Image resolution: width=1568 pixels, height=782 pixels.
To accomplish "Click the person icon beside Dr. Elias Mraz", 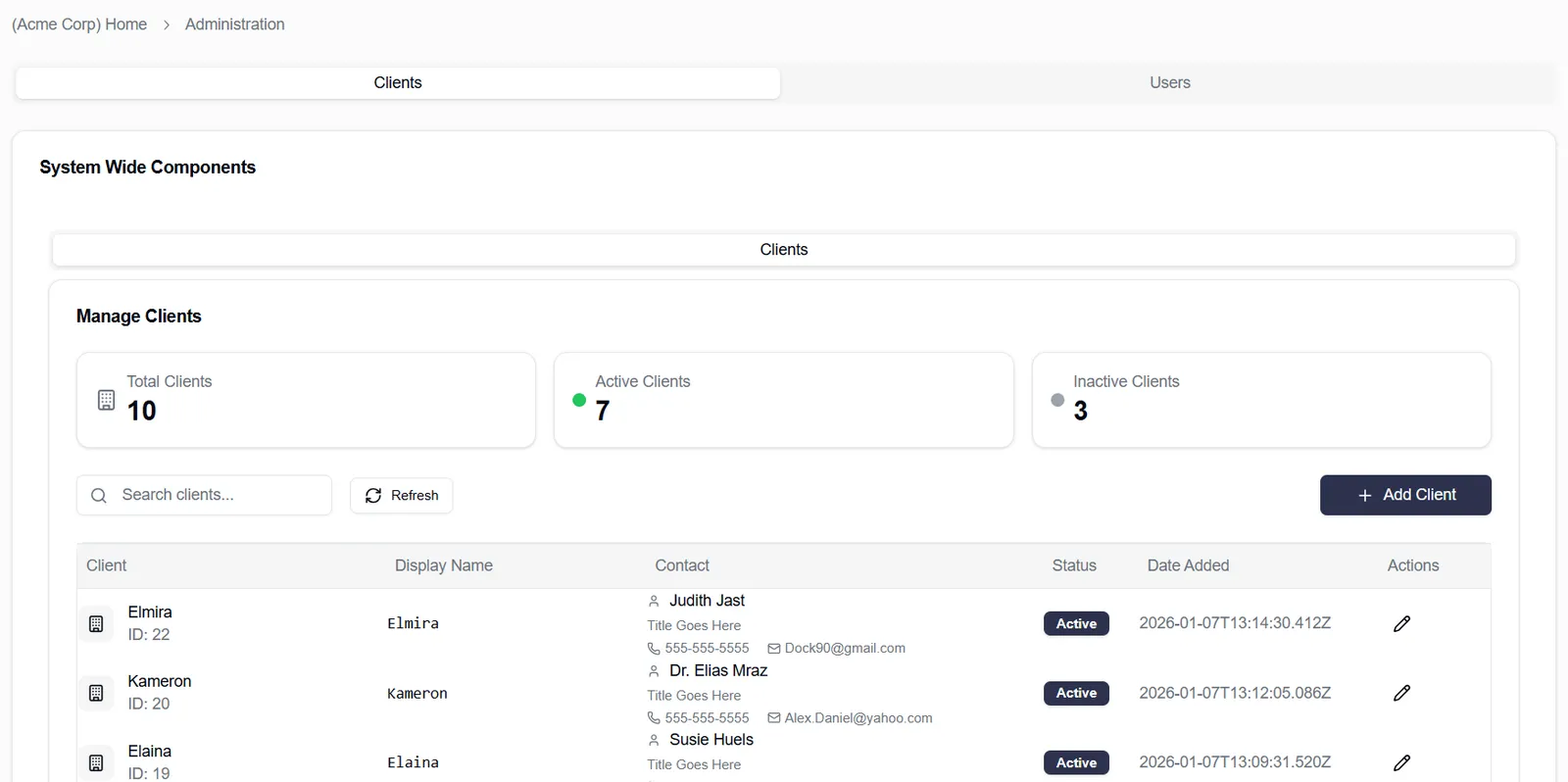I will point(654,671).
